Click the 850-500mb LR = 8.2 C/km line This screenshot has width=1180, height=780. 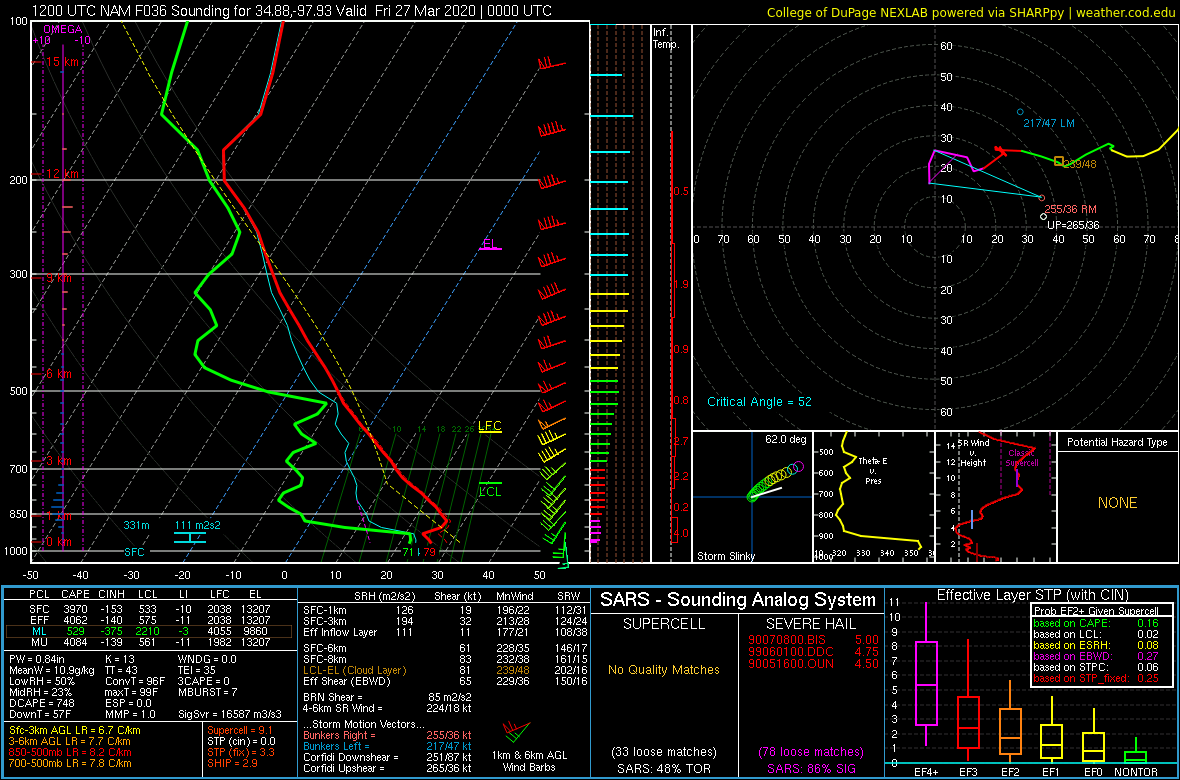tap(69, 752)
